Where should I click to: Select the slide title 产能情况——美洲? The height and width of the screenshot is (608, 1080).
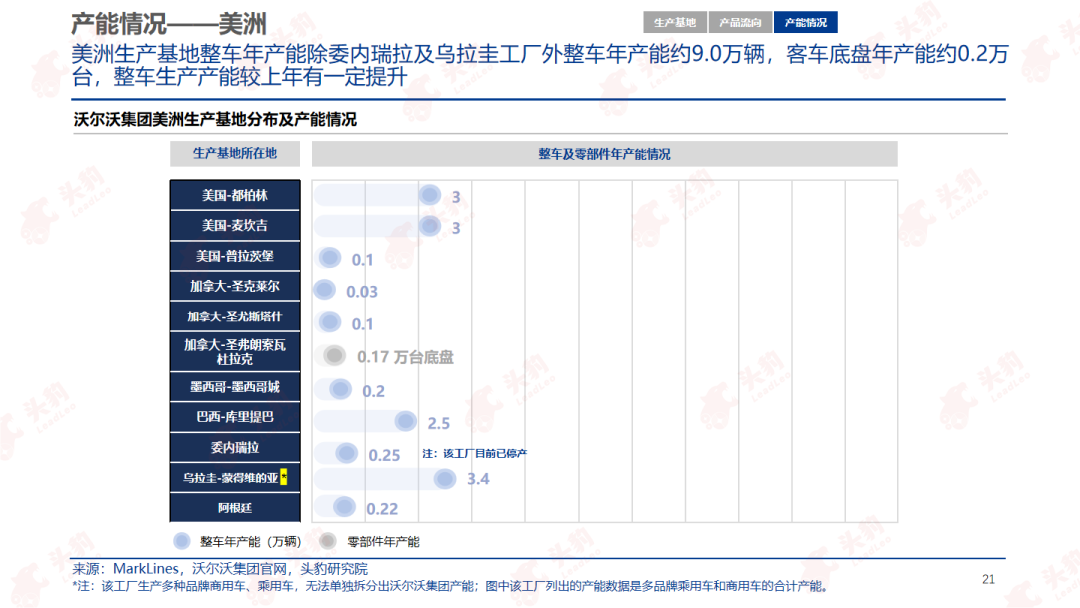[169, 24]
